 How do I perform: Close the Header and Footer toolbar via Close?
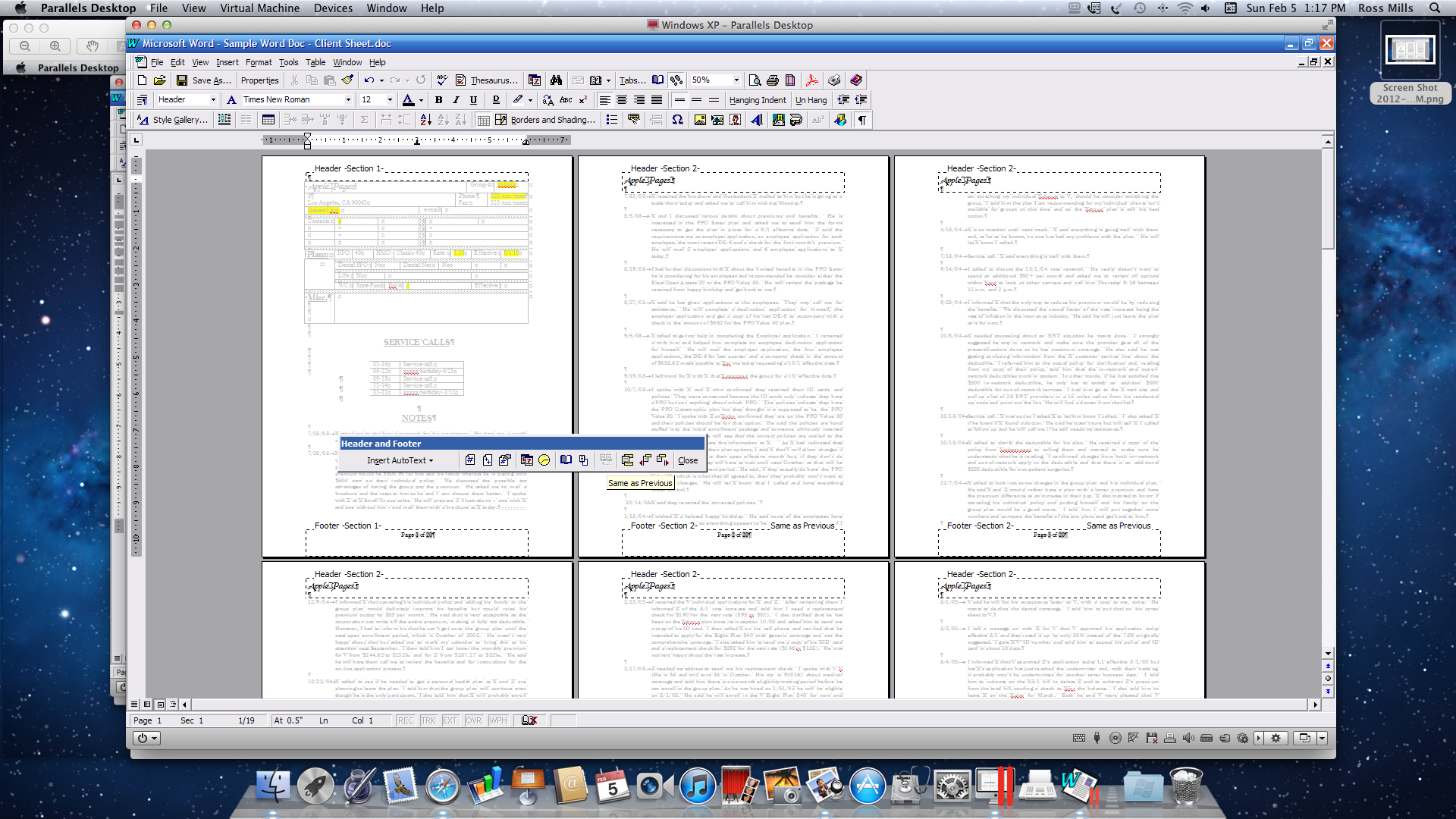[688, 460]
